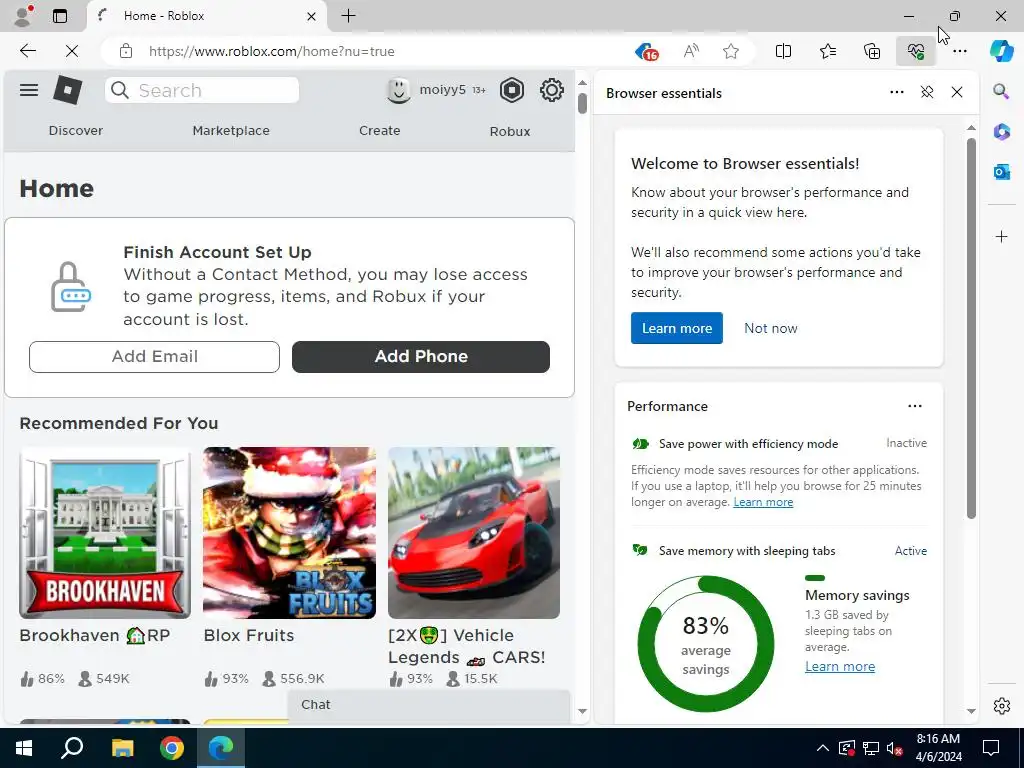The height and width of the screenshot is (768, 1024).
Task: Select the Home - Roblox tab
Action: [x=206, y=16]
